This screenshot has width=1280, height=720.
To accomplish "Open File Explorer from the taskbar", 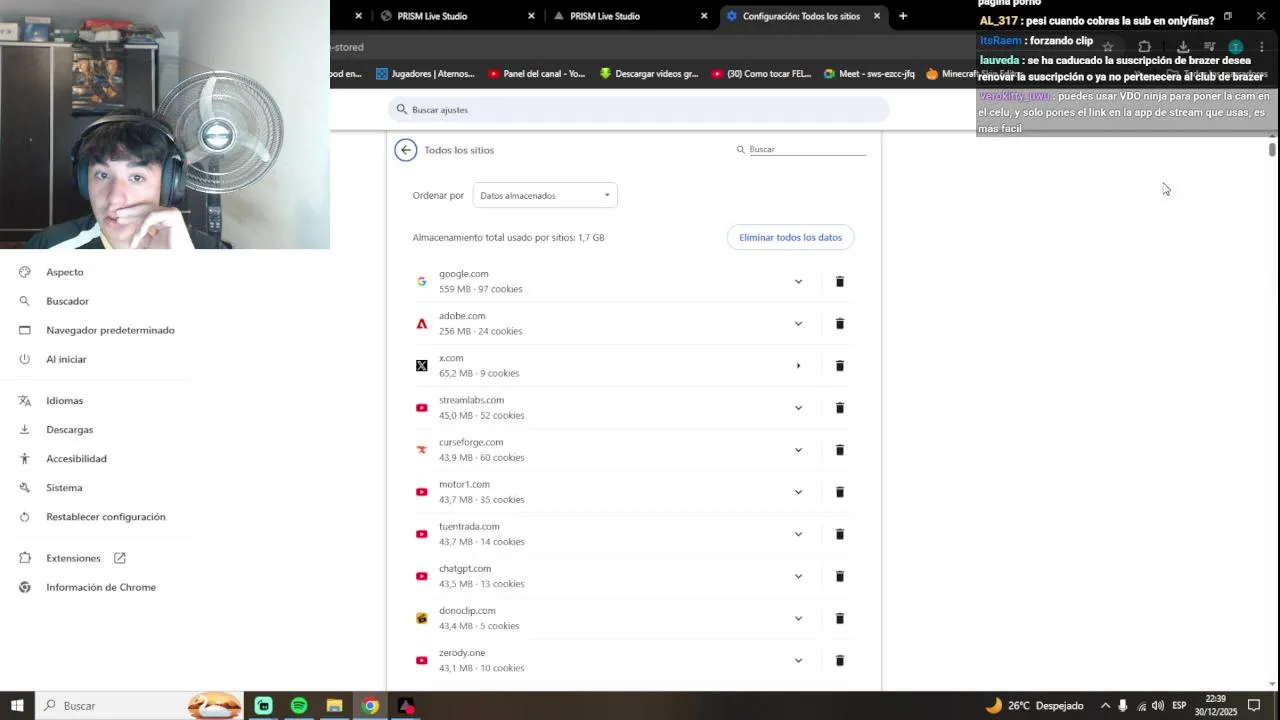I will pos(334,706).
